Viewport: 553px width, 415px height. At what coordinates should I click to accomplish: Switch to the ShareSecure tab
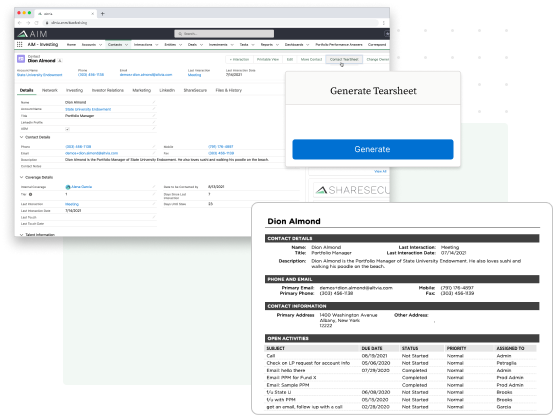[x=195, y=90]
